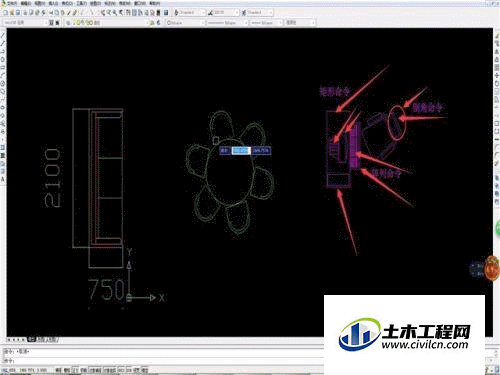Toggle 栅格 grid display in status bar
The image size is (500, 375).
(x=67, y=370)
